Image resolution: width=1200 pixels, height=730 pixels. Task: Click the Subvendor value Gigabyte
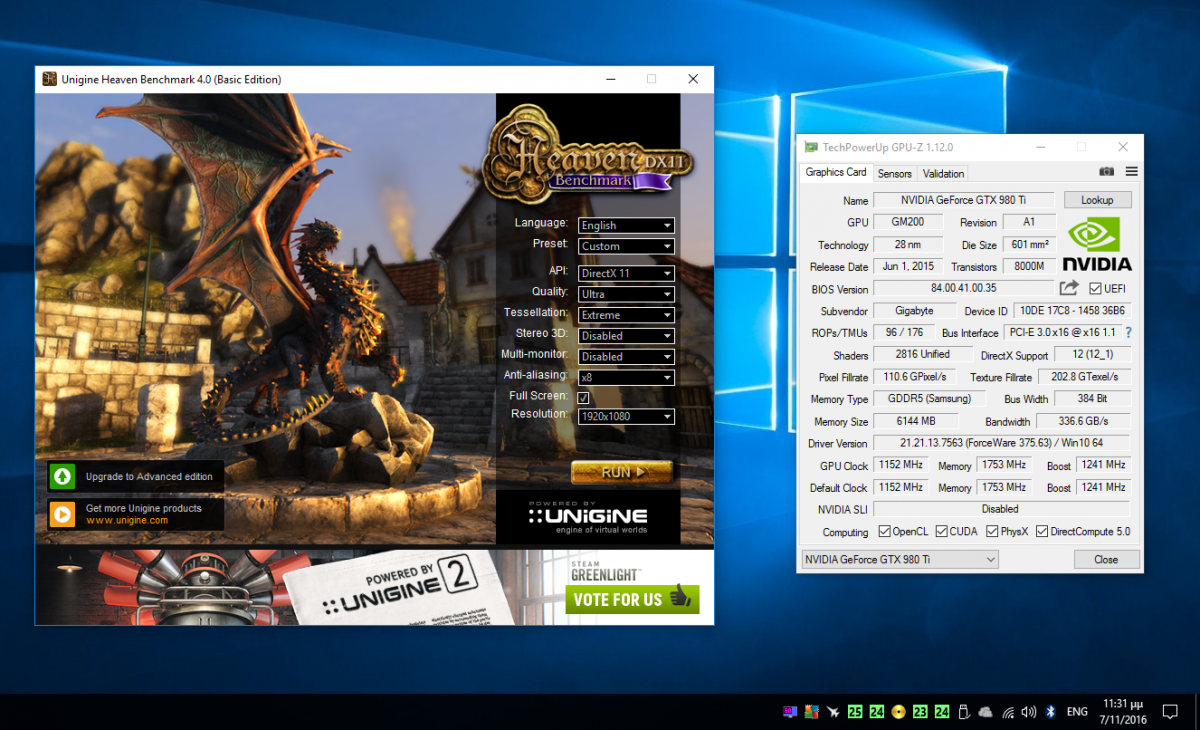[914, 310]
